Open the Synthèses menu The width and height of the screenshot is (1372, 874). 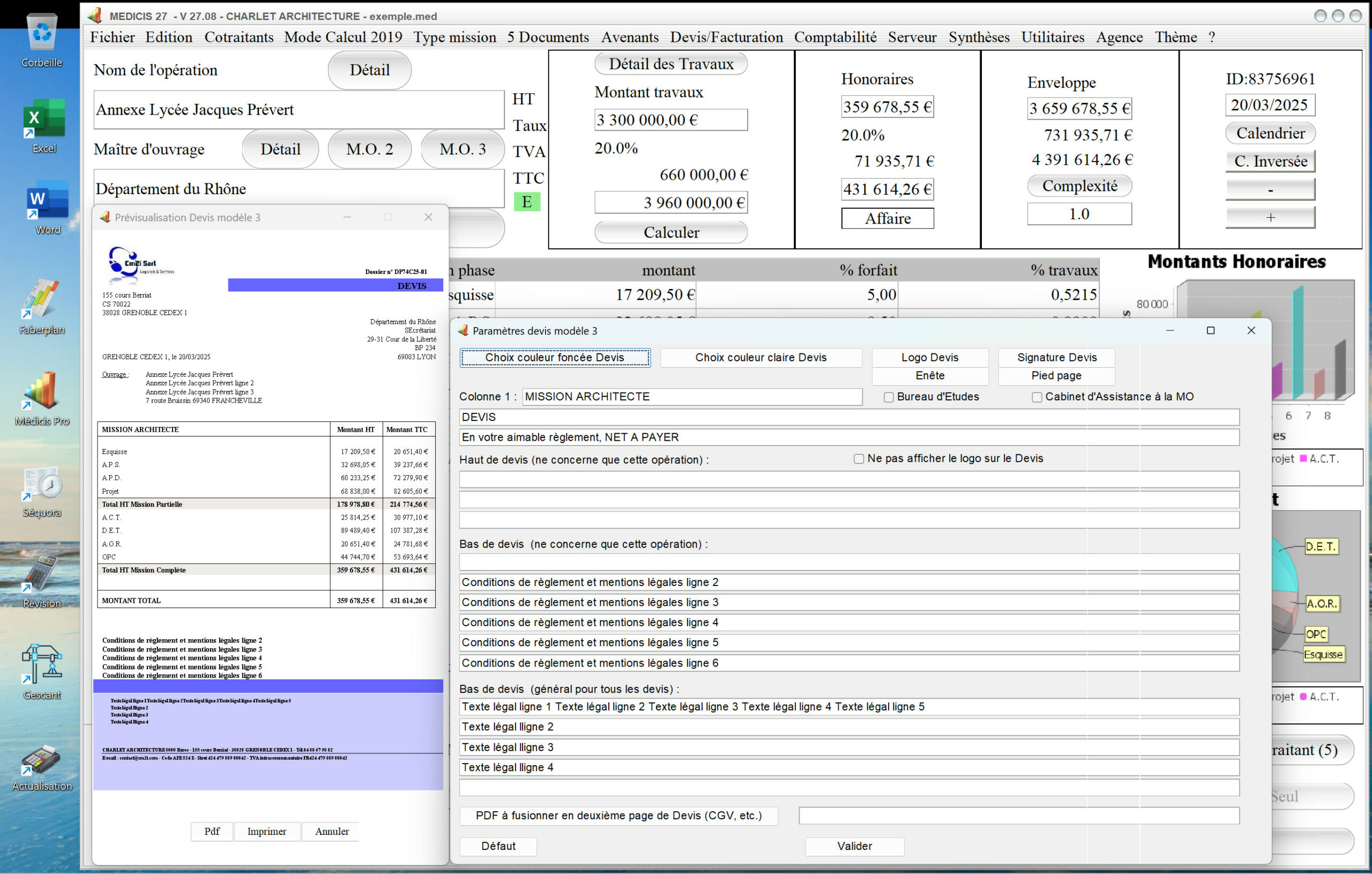click(979, 37)
